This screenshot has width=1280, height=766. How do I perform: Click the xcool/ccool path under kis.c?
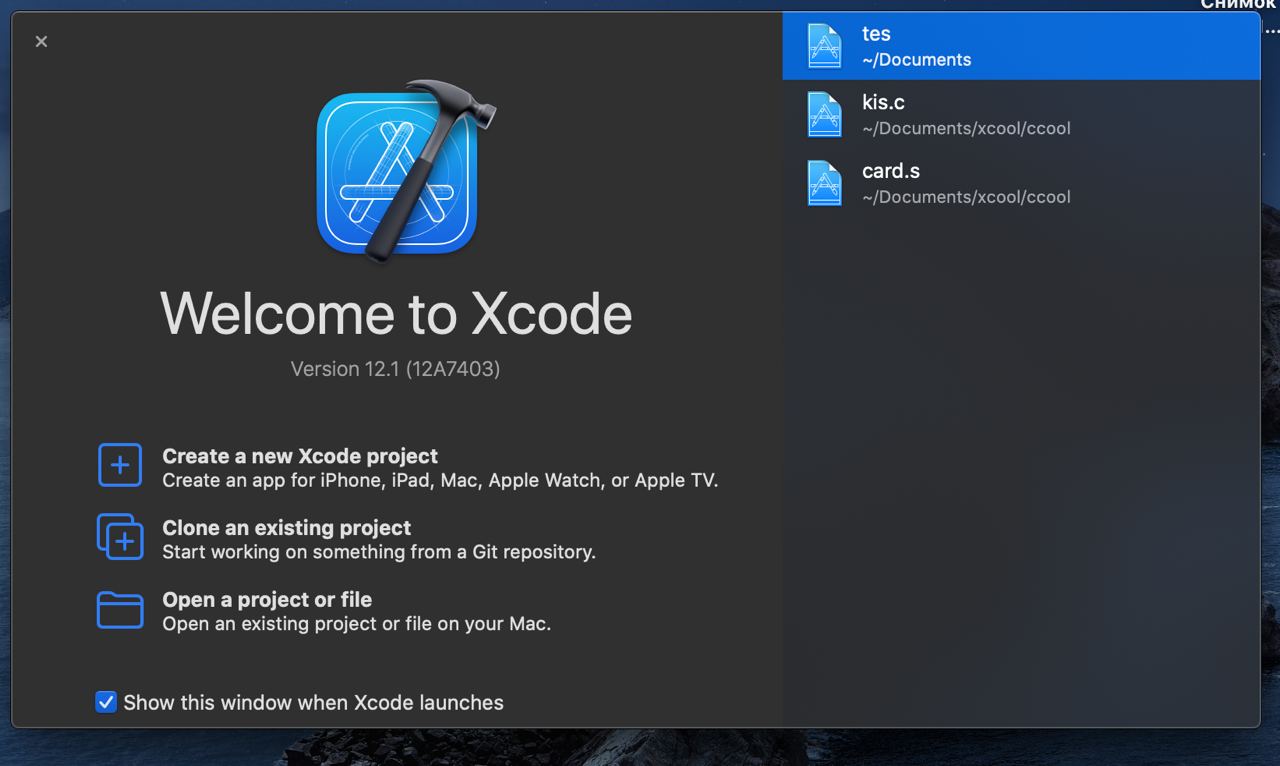coord(966,129)
